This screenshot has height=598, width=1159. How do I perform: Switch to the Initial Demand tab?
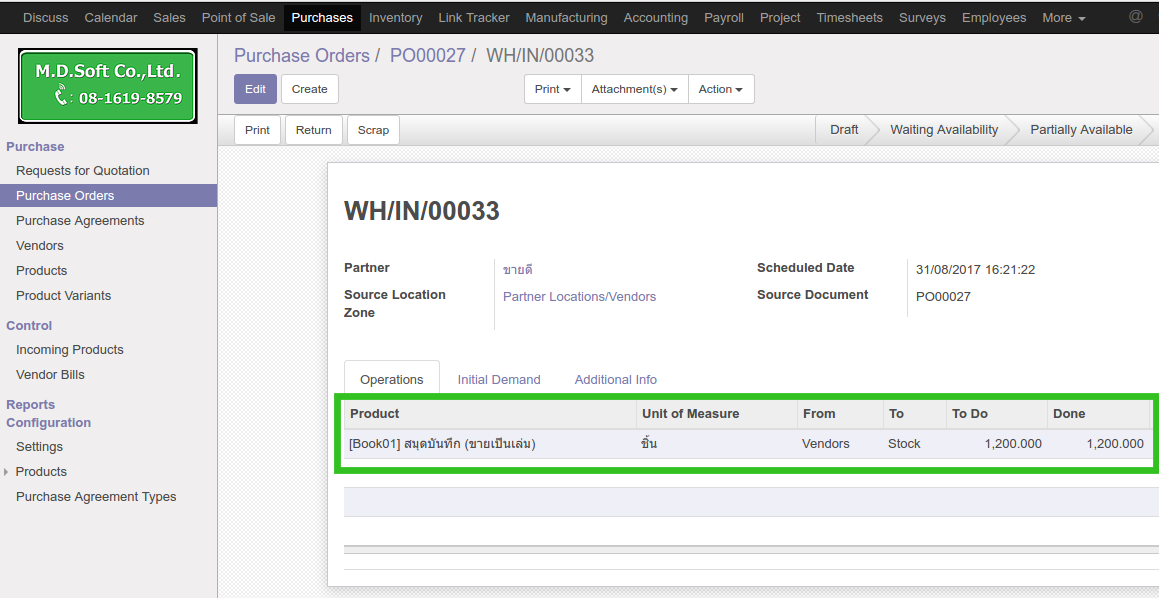coord(498,380)
